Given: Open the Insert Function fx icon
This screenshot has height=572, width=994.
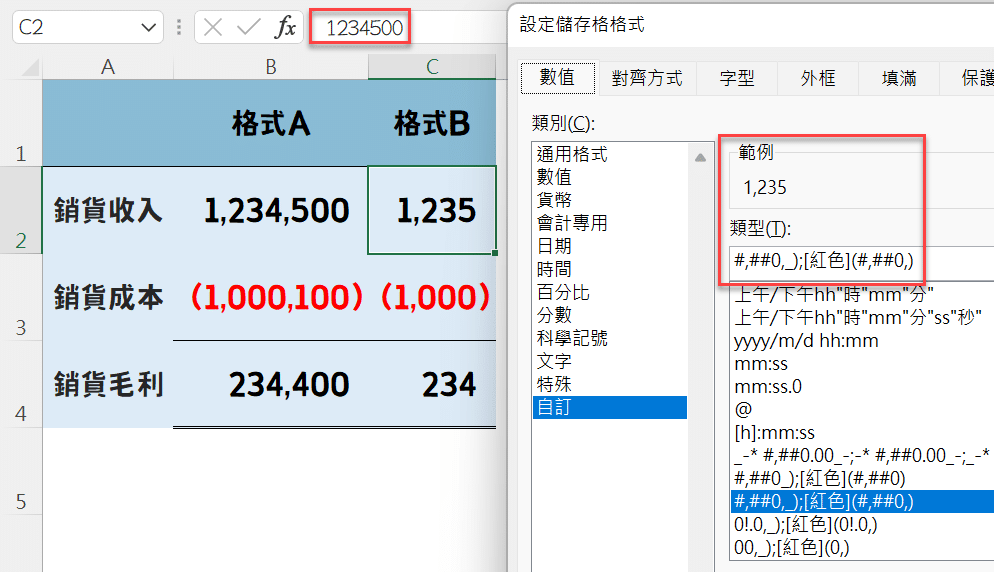Looking at the screenshot, I should pyautogui.click(x=285, y=27).
